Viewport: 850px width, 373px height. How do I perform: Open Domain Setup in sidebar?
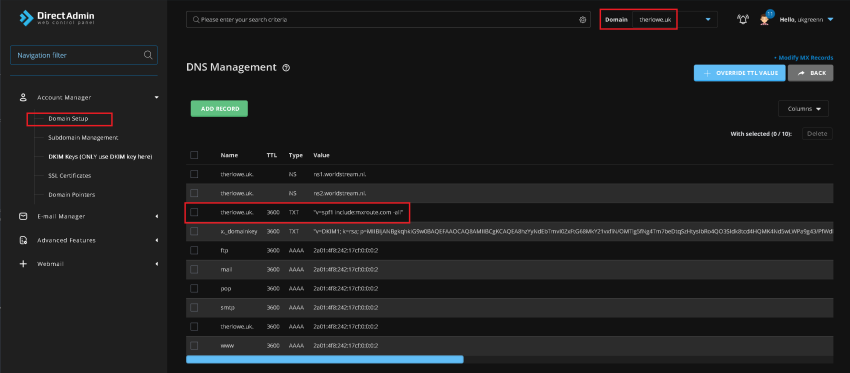point(68,119)
